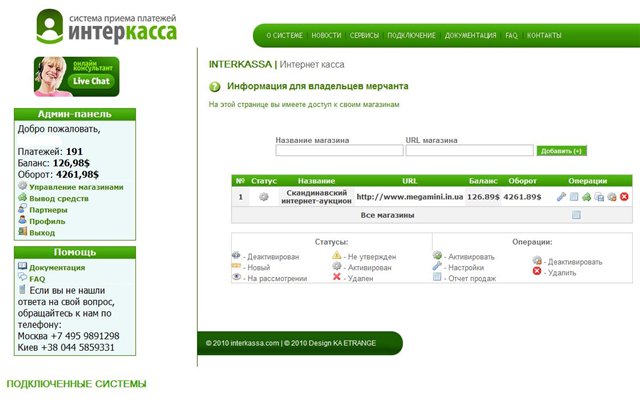This screenshot has width=640, height=403.
Task: Open sales report icon for megamini.in.ua shop
Action: click(x=574, y=197)
